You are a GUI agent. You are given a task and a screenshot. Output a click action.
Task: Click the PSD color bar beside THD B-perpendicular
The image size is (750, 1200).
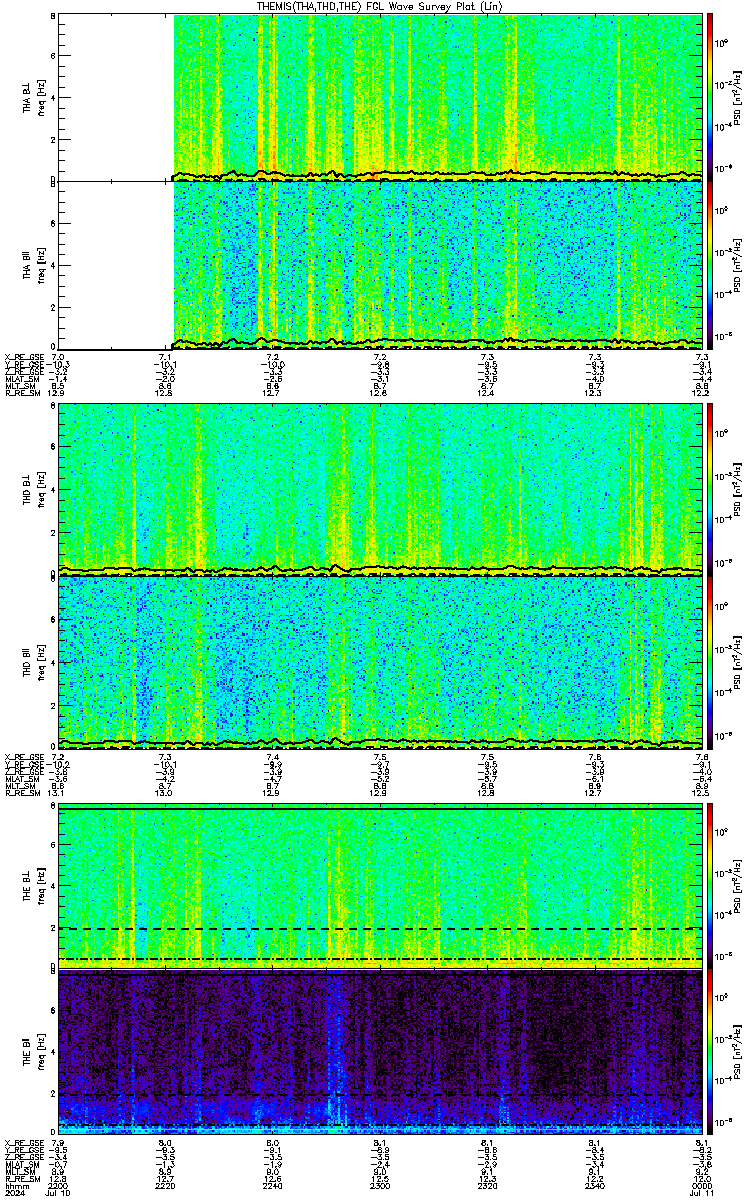[711, 491]
